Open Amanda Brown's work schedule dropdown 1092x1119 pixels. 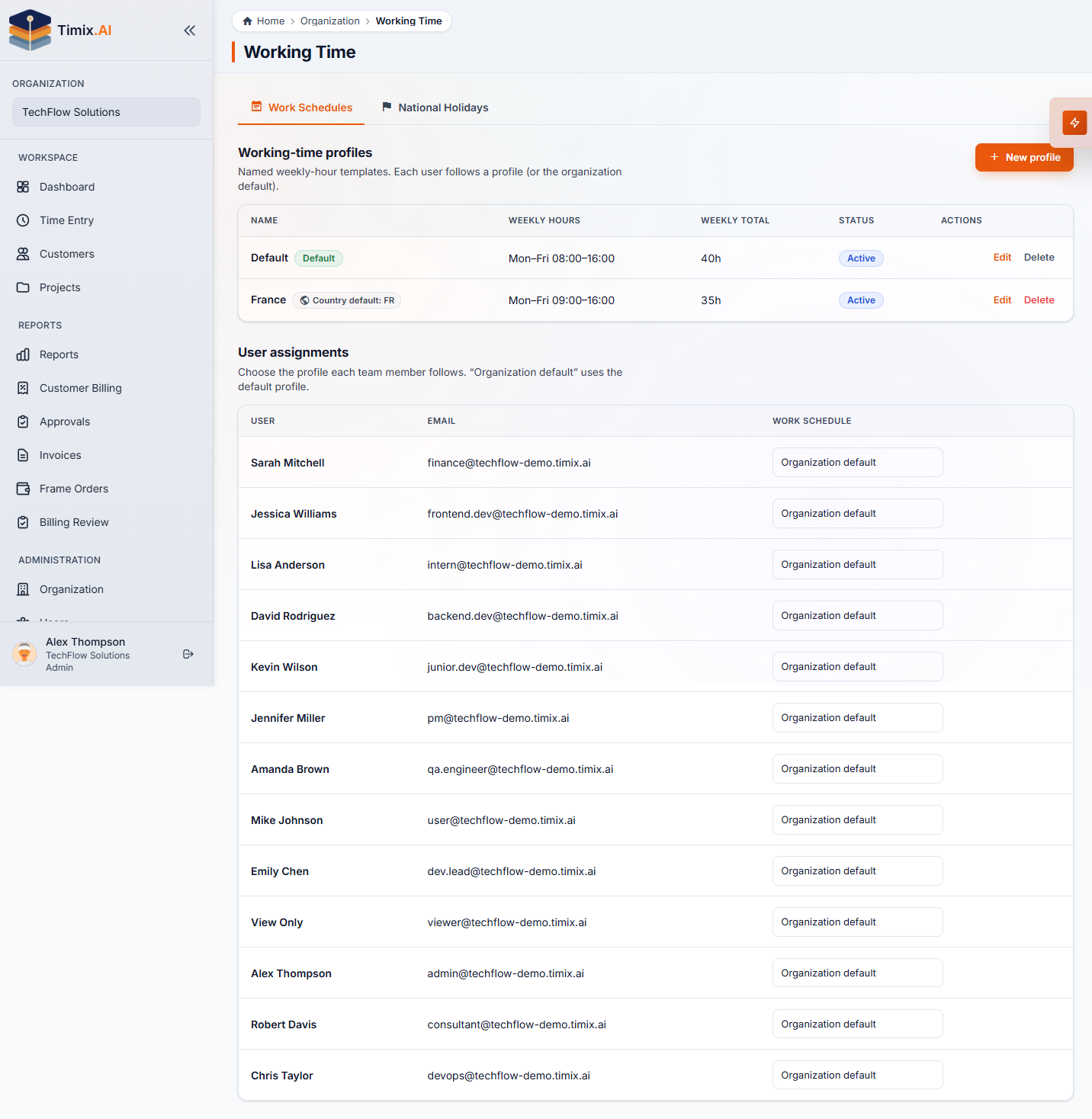(x=858, y=769)
